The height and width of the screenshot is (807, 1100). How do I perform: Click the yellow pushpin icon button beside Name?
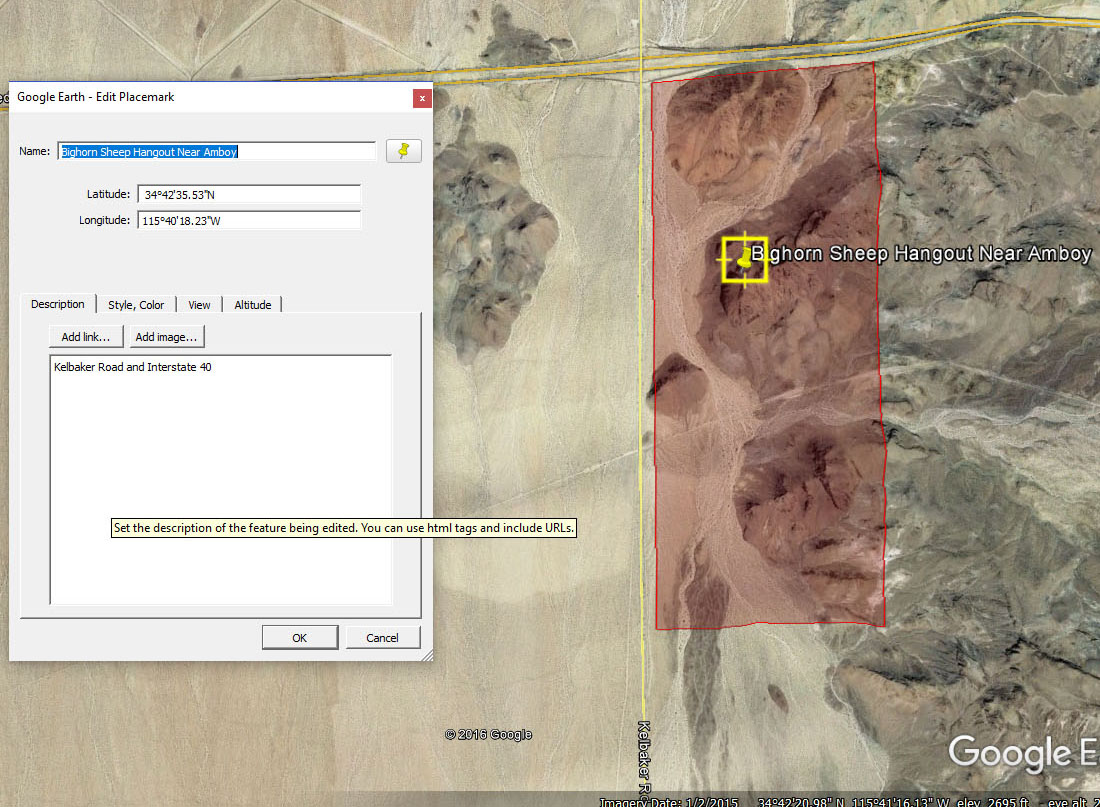(x=403, y=151)
